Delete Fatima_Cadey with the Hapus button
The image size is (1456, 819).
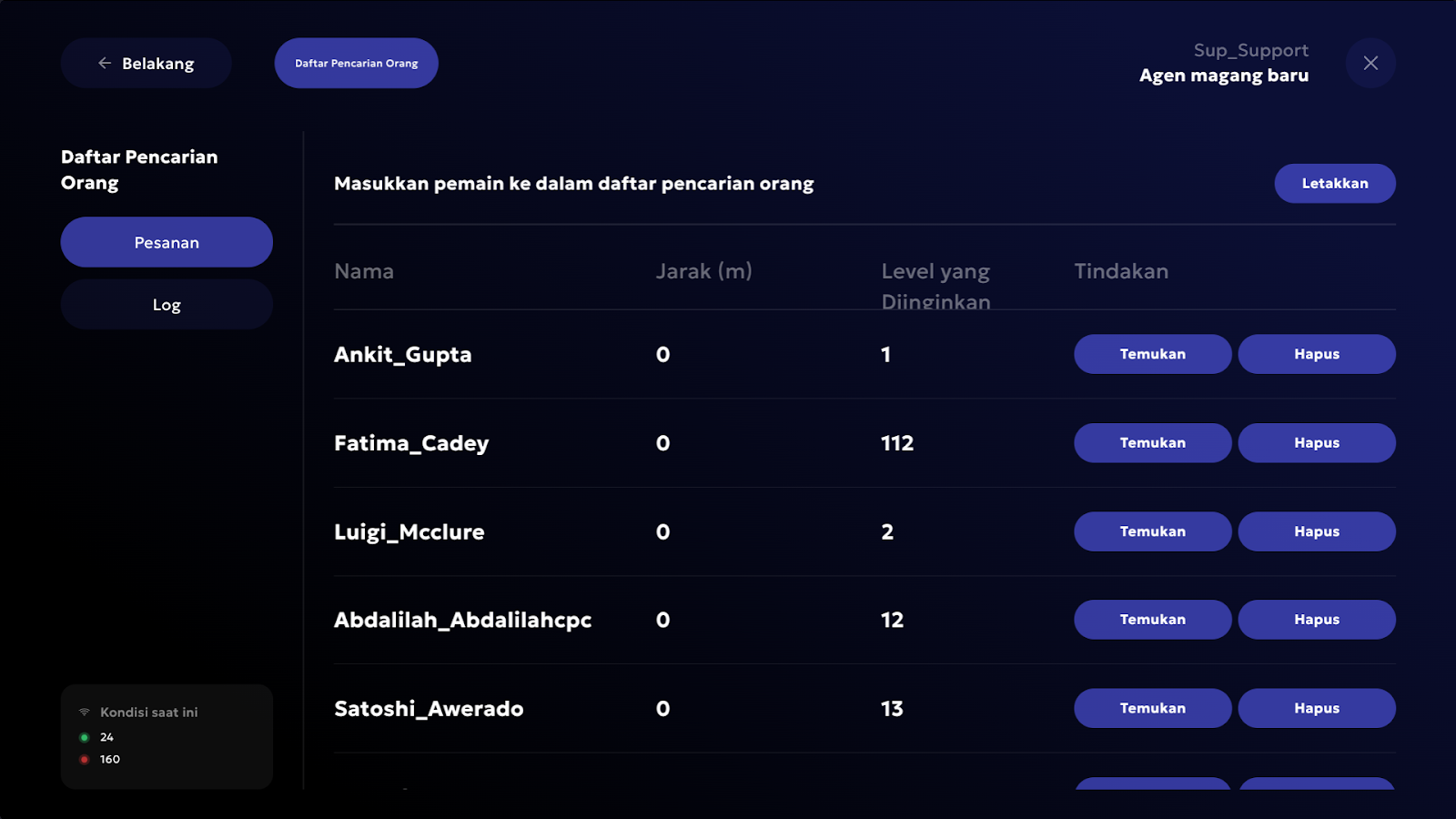(1317, 443)
